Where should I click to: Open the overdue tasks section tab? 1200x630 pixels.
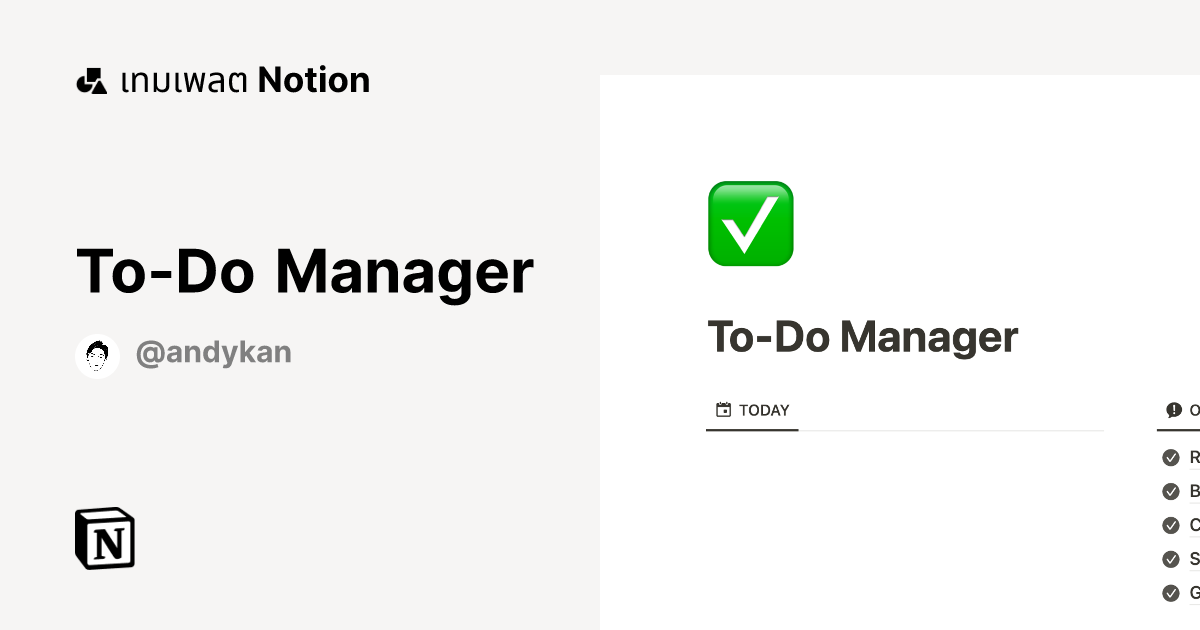[x=1185, y=410]
